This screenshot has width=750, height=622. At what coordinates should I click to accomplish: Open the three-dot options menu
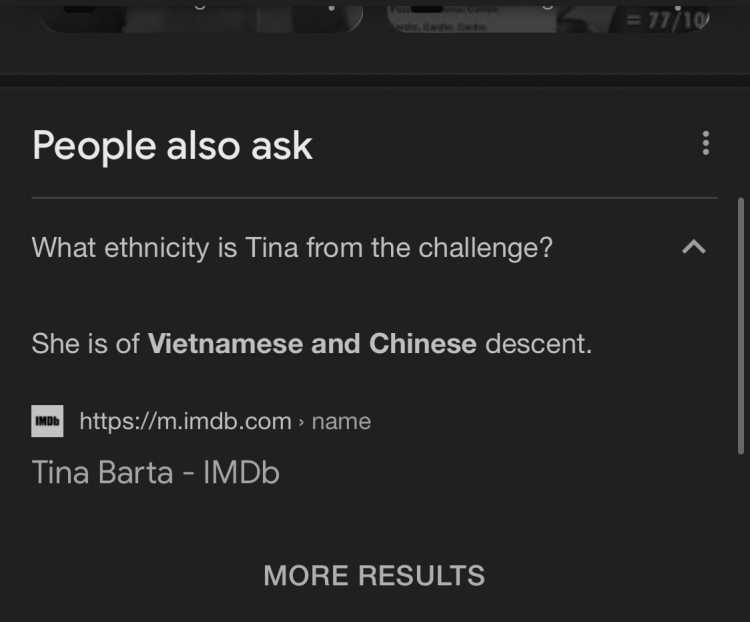[706, 143]
